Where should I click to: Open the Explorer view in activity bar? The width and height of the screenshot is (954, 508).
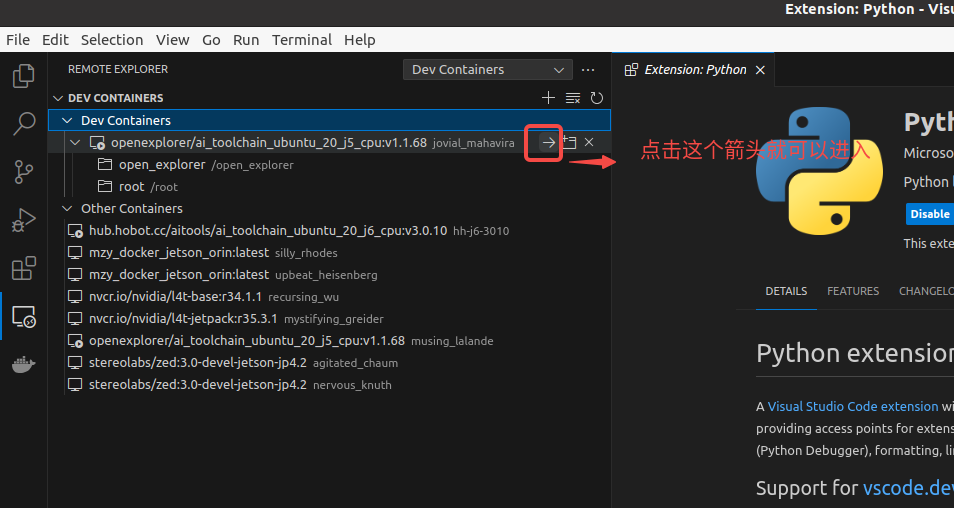pos(23,76)
